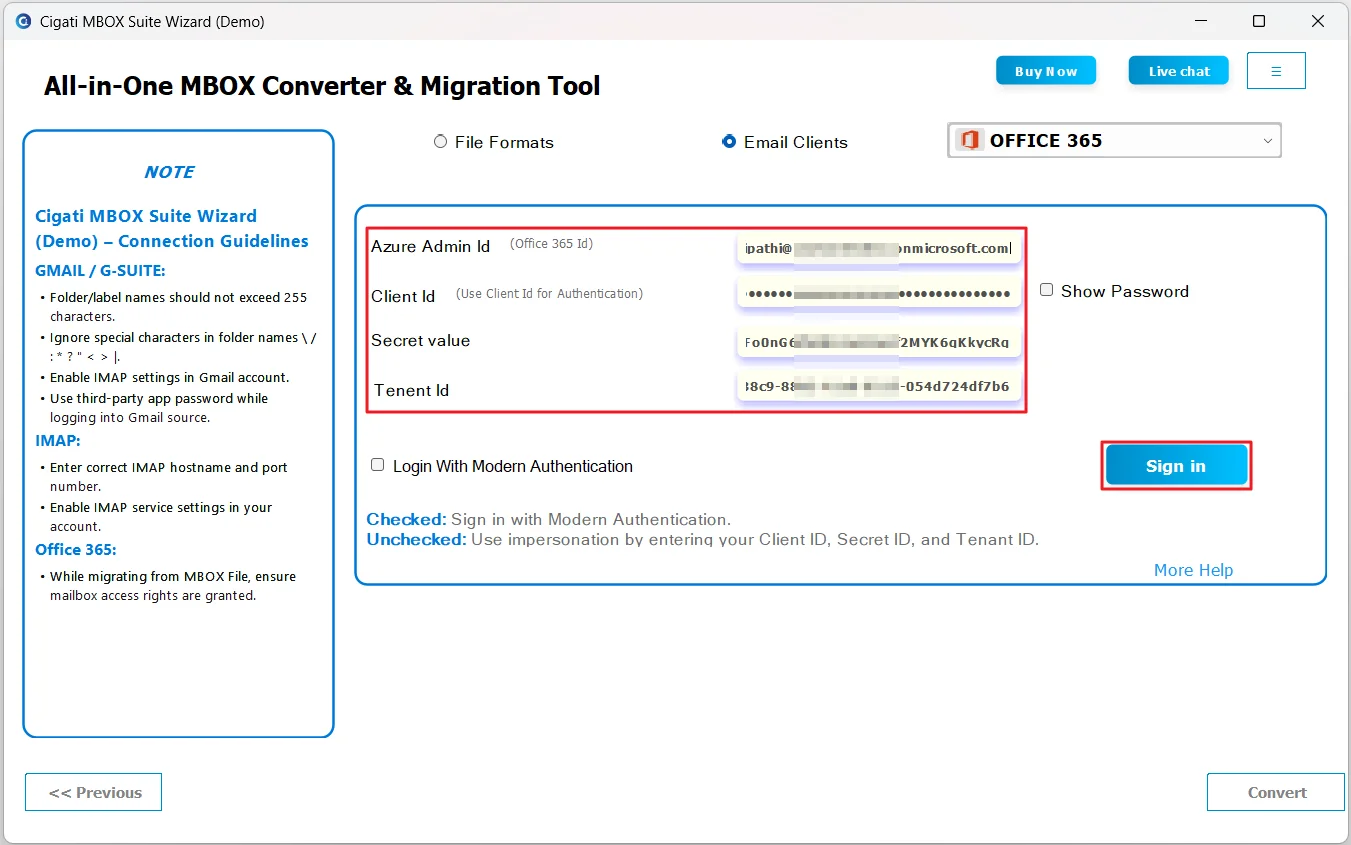Check Login With Modern Authentication
Screen dimensions: 1351x845
click(x=377, y=465)
